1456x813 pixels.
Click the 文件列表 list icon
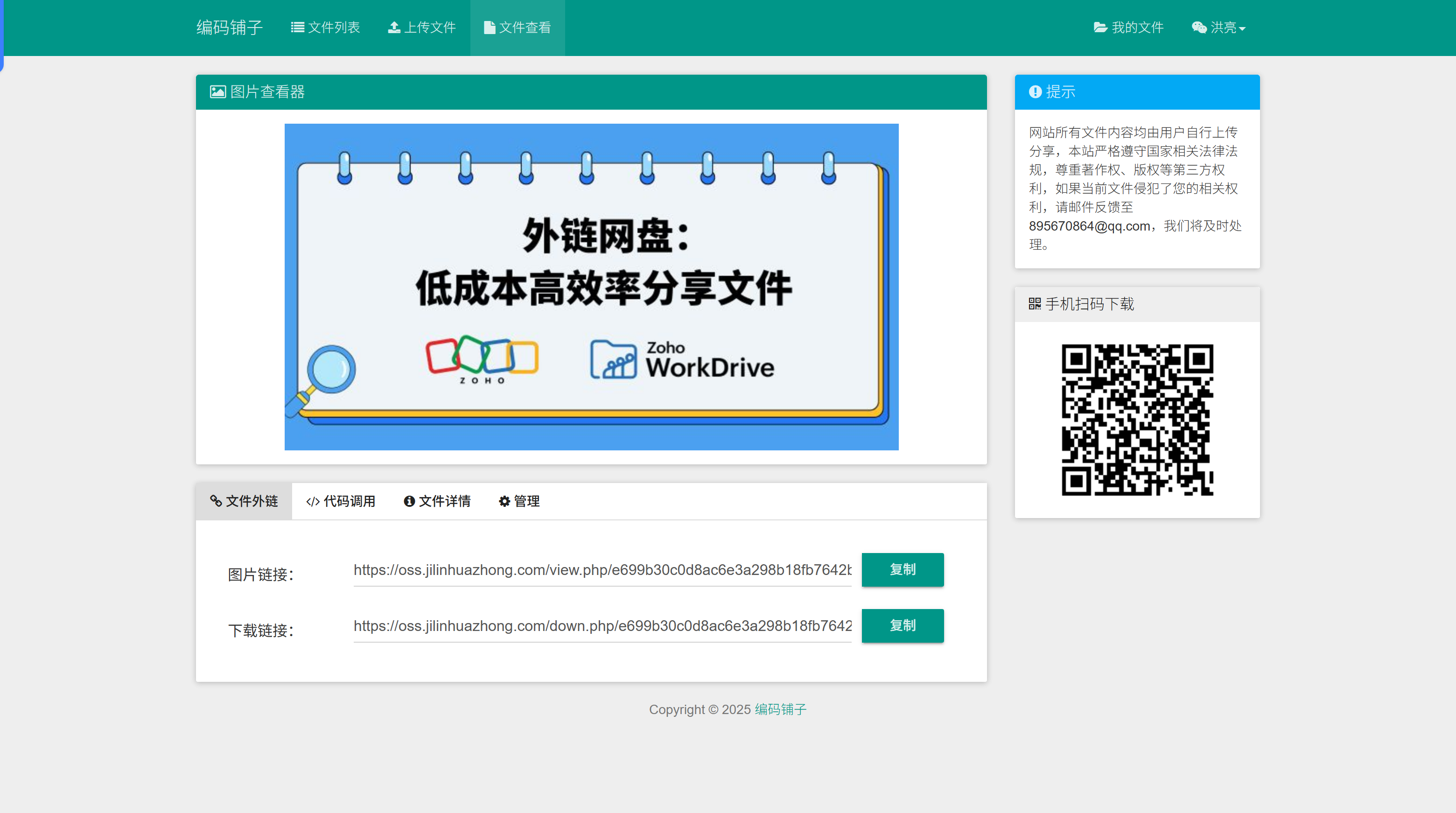[x=297, y=28]
